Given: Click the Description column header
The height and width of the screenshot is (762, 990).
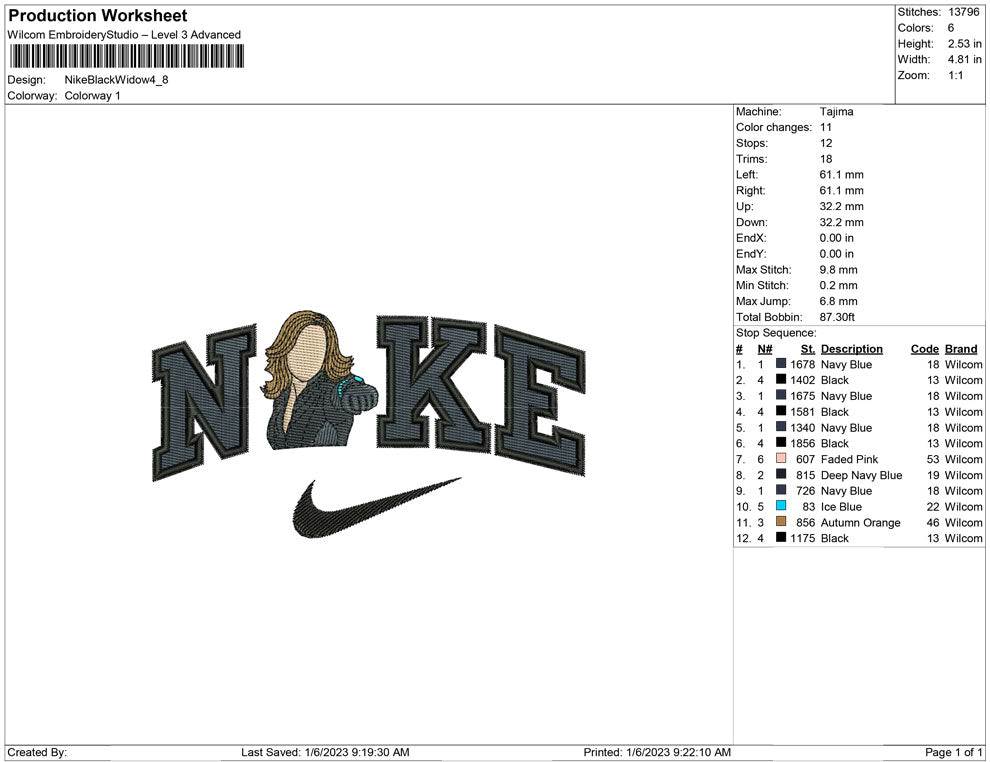Looking at the screenshot, I should pyautogui.click(x=852, y=349).
